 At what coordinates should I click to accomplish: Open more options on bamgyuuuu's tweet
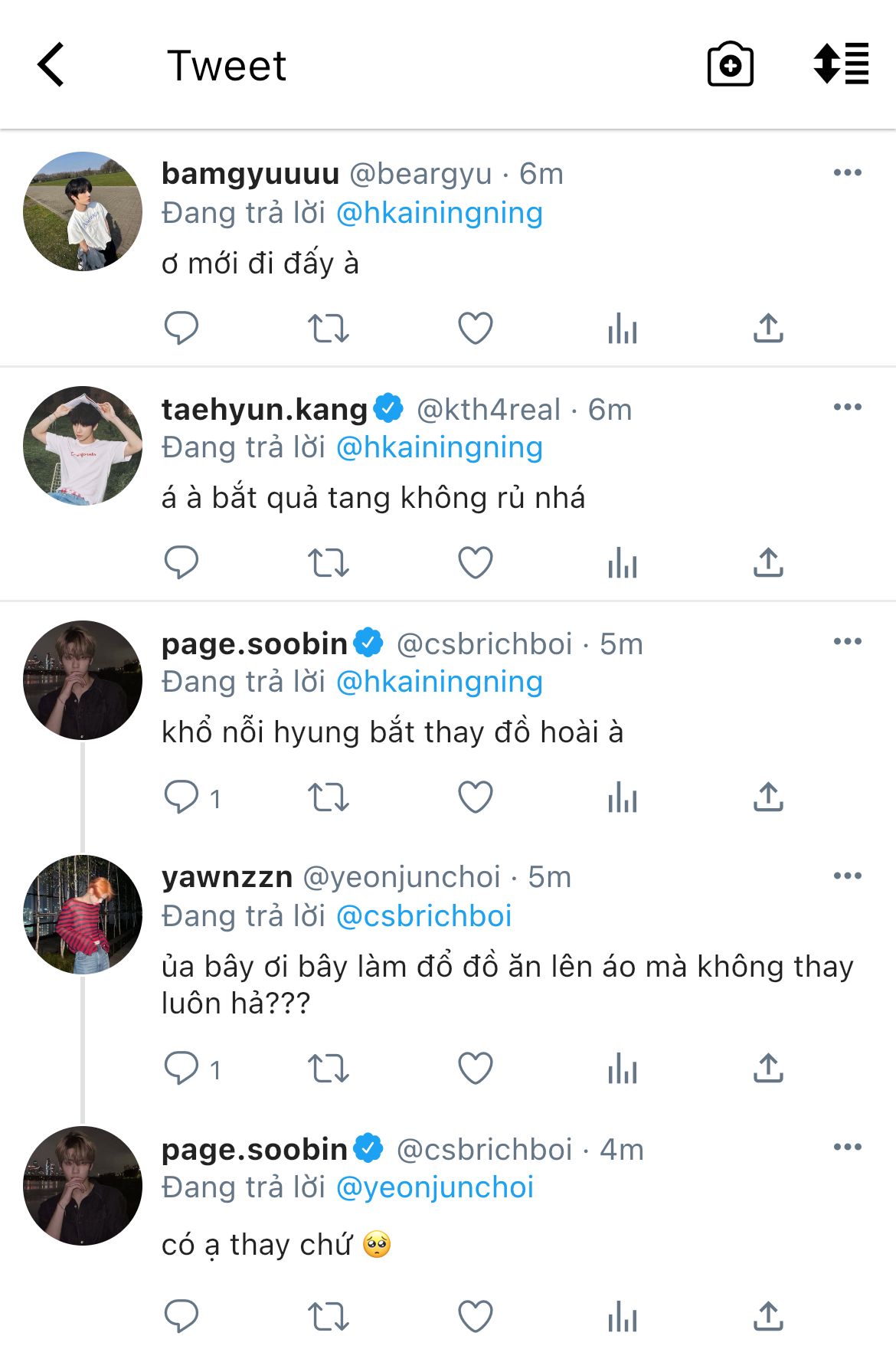pos(847,173)
